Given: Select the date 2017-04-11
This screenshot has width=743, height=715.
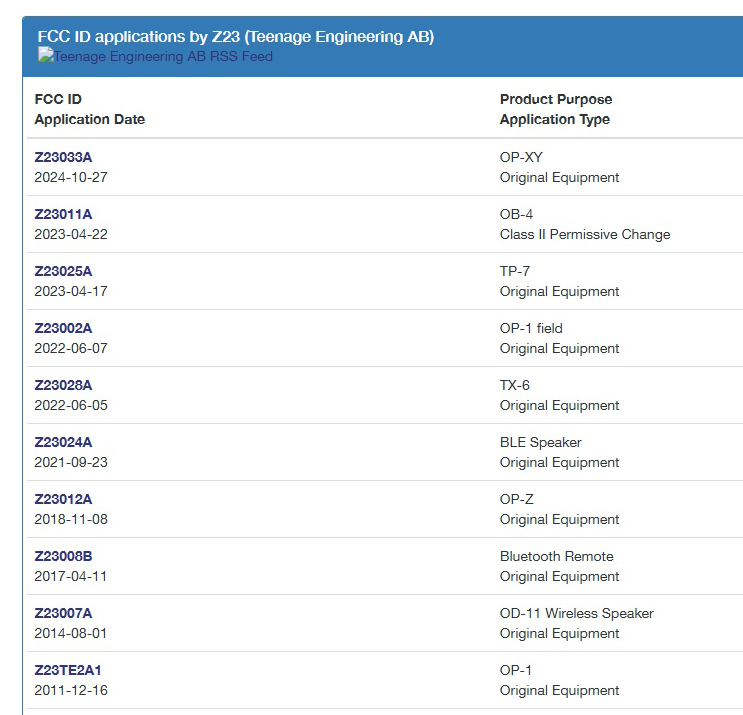Looking at the screenshot, I should (71, 576).
